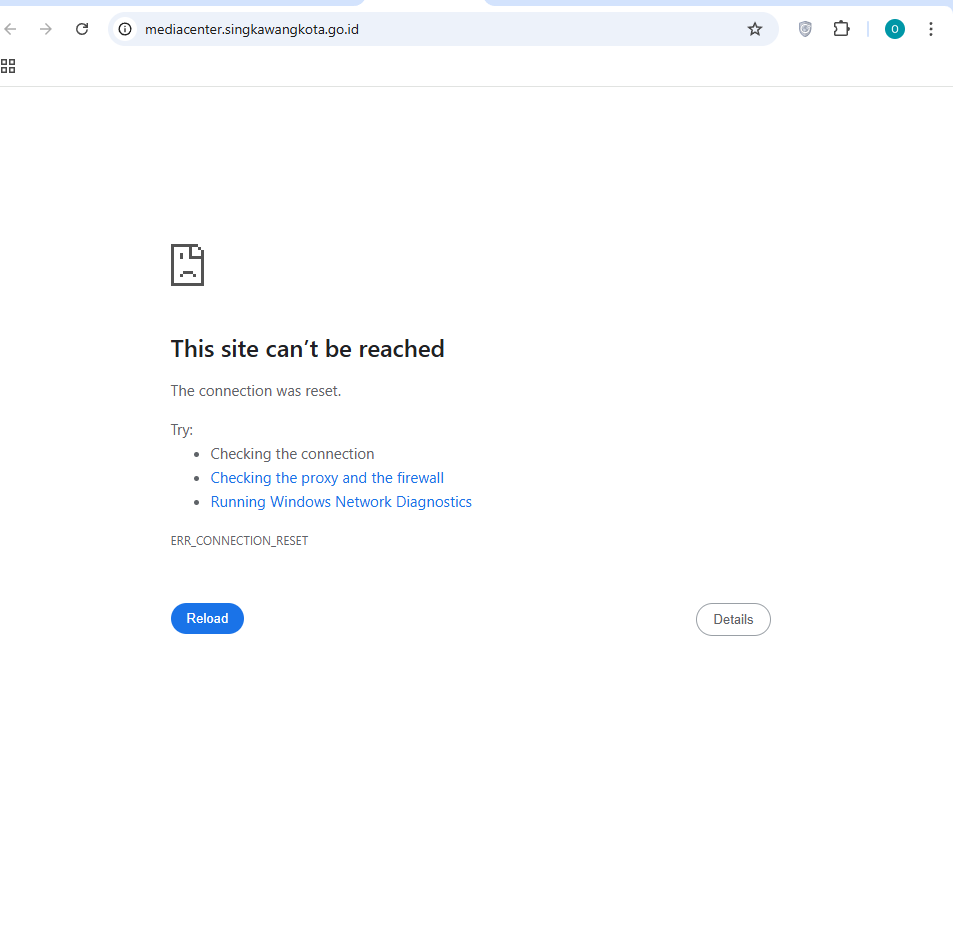This screenshot has height=934, width=953.
Task: Open the apps grid shortcut in bookmarks bar
Action: [8, 66]
